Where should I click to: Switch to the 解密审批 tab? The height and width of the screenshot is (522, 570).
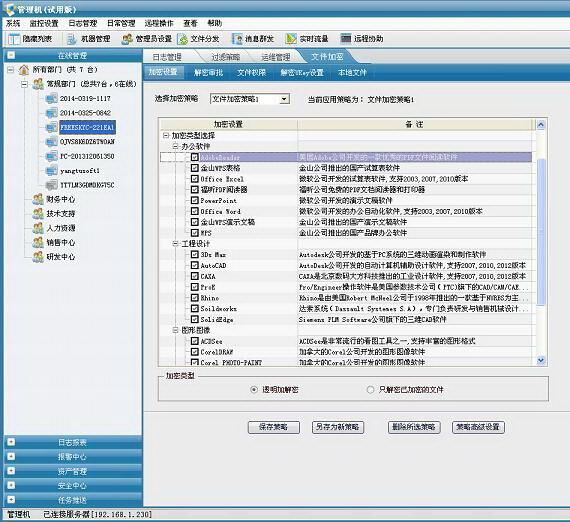pyautogui.click(x=208, y=72)
